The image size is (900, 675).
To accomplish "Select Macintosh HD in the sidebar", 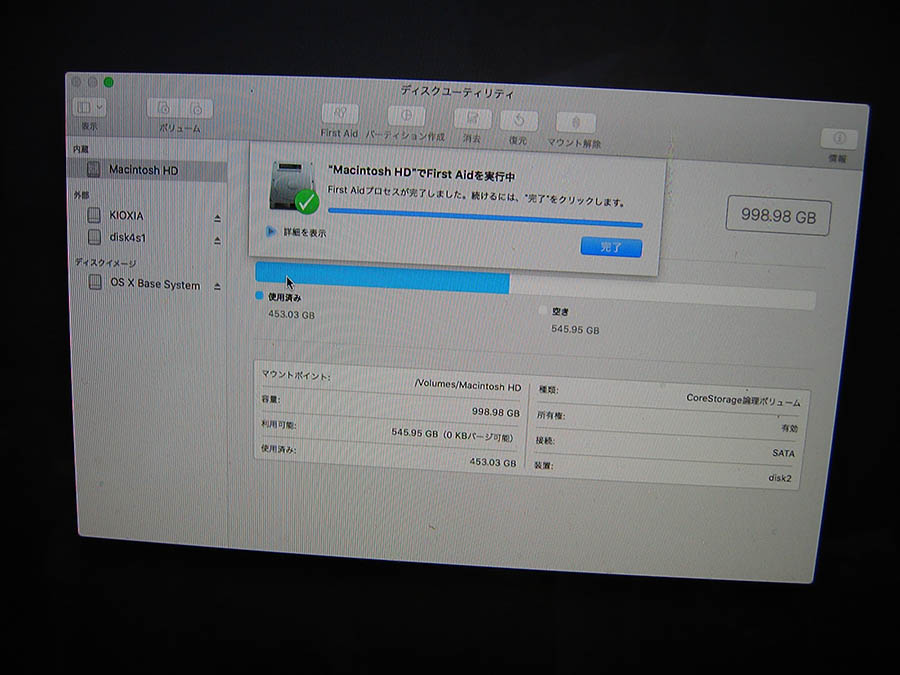I will point(148,170).
